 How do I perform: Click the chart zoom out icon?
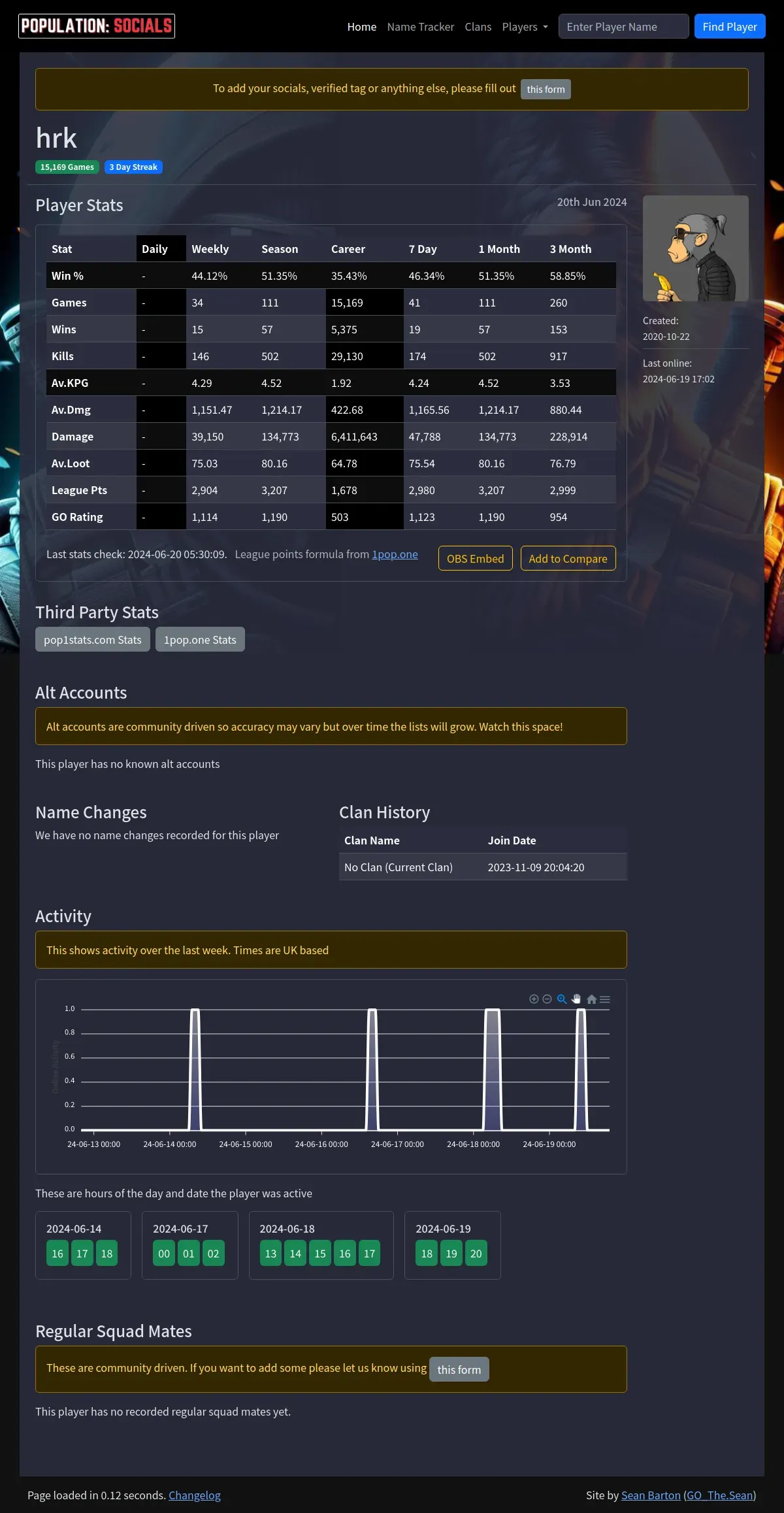click(547, 999)
